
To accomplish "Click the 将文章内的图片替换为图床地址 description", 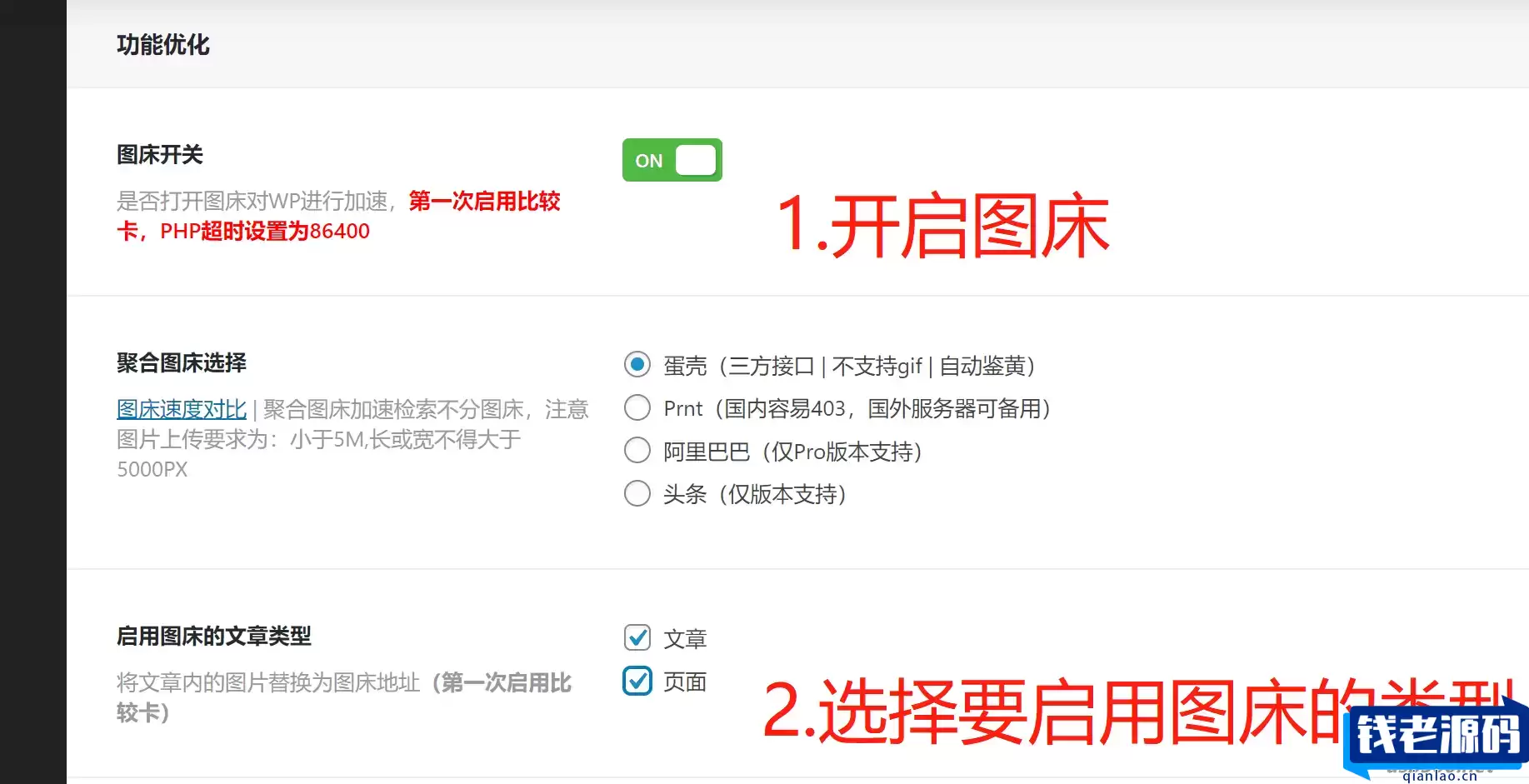I will (268, 683).
